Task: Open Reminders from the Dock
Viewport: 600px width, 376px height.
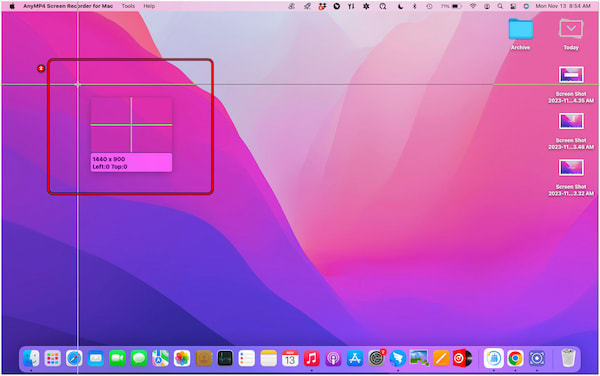Action: [246, 358]
